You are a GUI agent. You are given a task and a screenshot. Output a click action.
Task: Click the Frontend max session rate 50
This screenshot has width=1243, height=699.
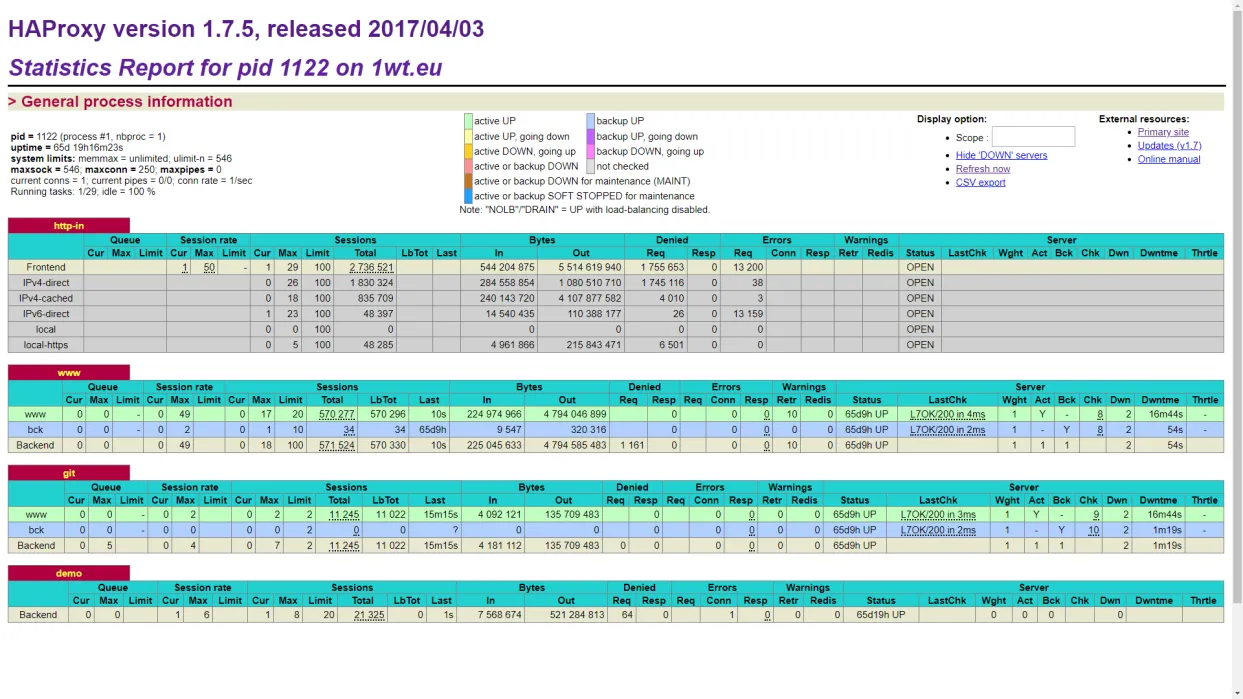[209, 267]
